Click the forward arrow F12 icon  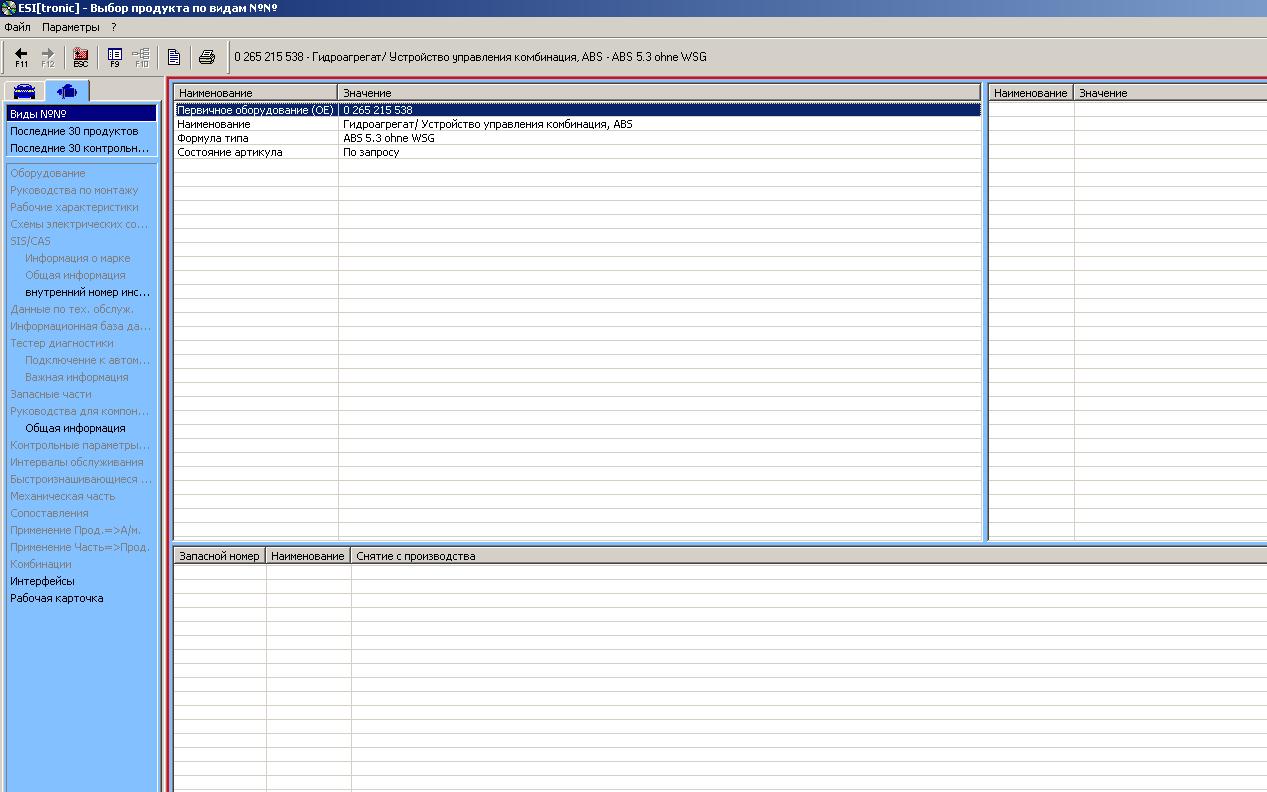tap(47, 57)
